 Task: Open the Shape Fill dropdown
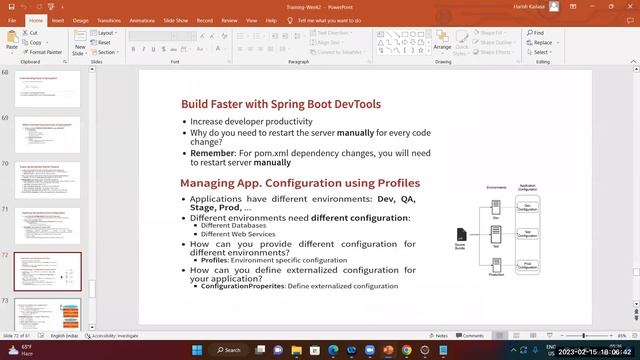click(x=490, y=33)
